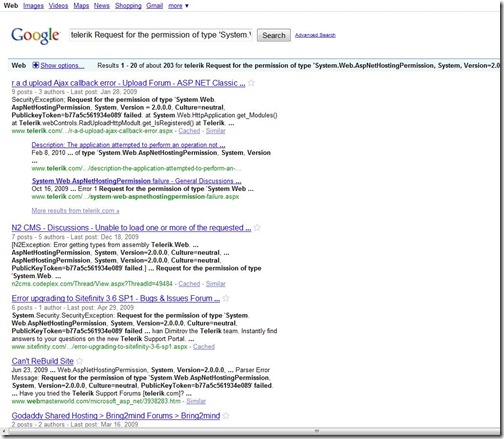504x439 pixels.
Task: Click green URL 'n2cms.codeplex.com/Thread/View.aspx'
Action: [x=92, y=284]
